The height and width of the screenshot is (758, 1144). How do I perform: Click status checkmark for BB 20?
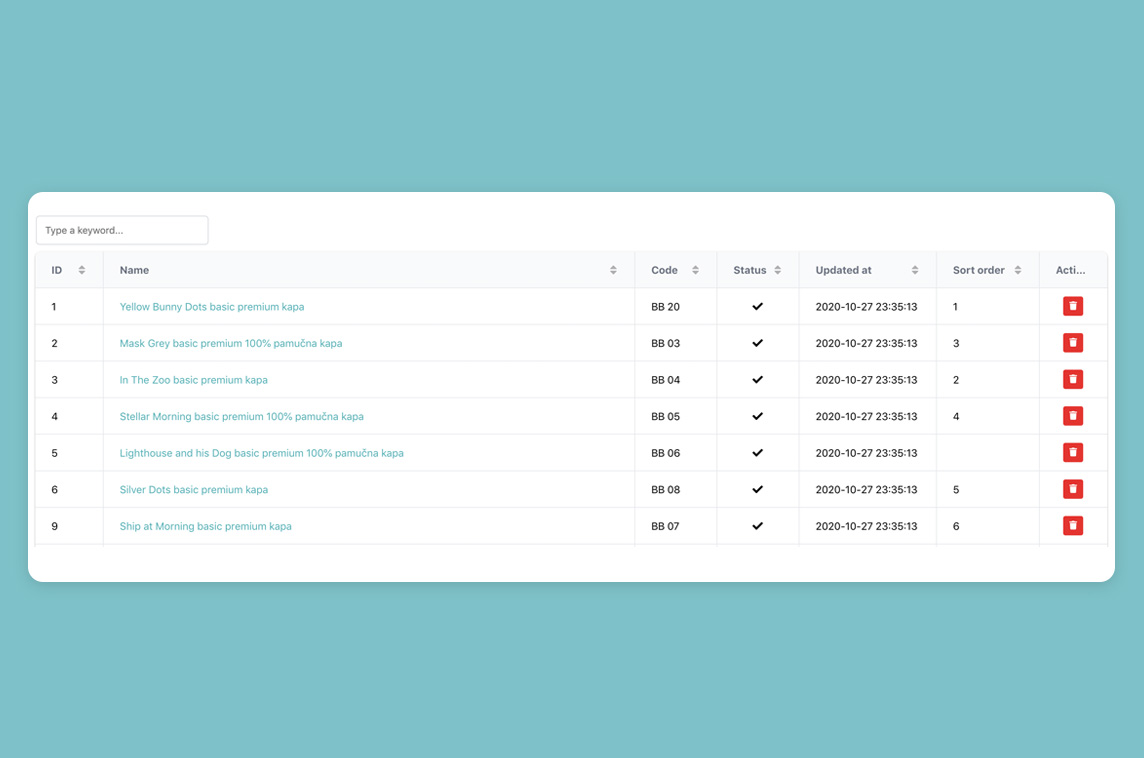click(757, 306)
